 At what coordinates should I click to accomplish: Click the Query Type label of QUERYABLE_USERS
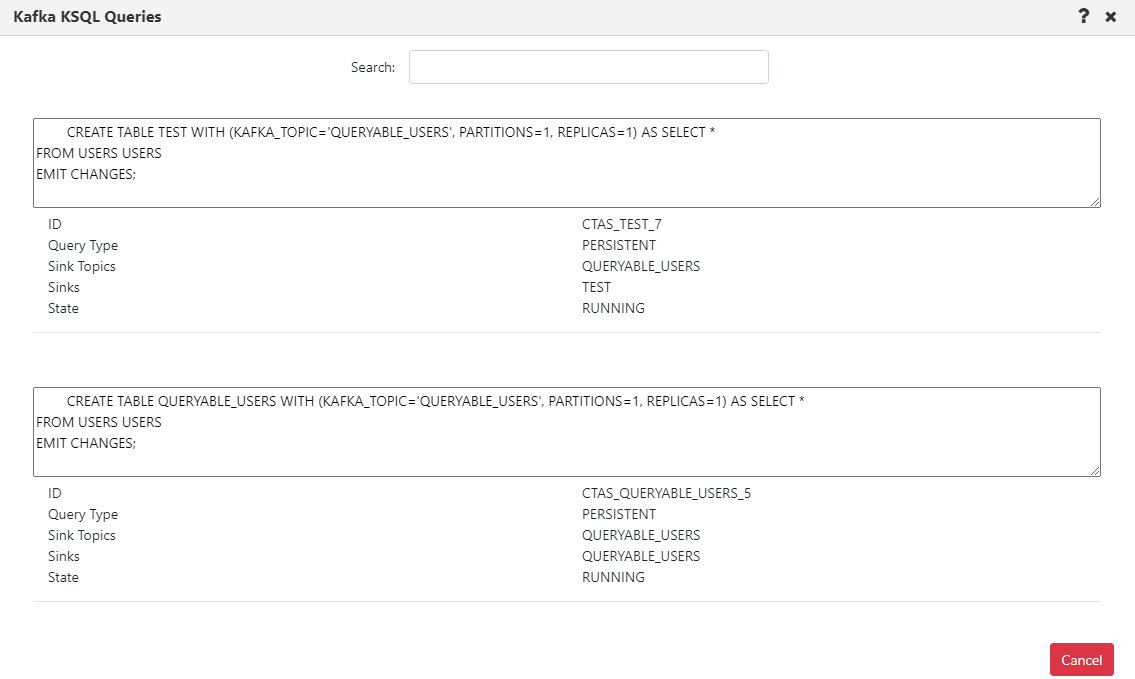83,514
